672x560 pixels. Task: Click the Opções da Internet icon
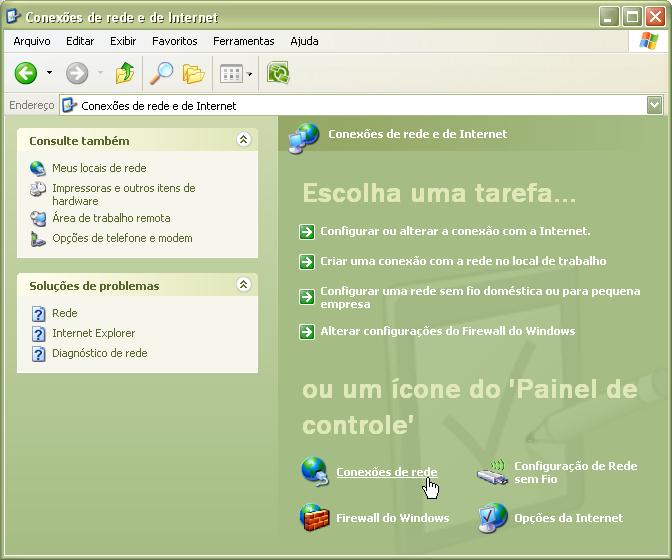pos(493,518)
